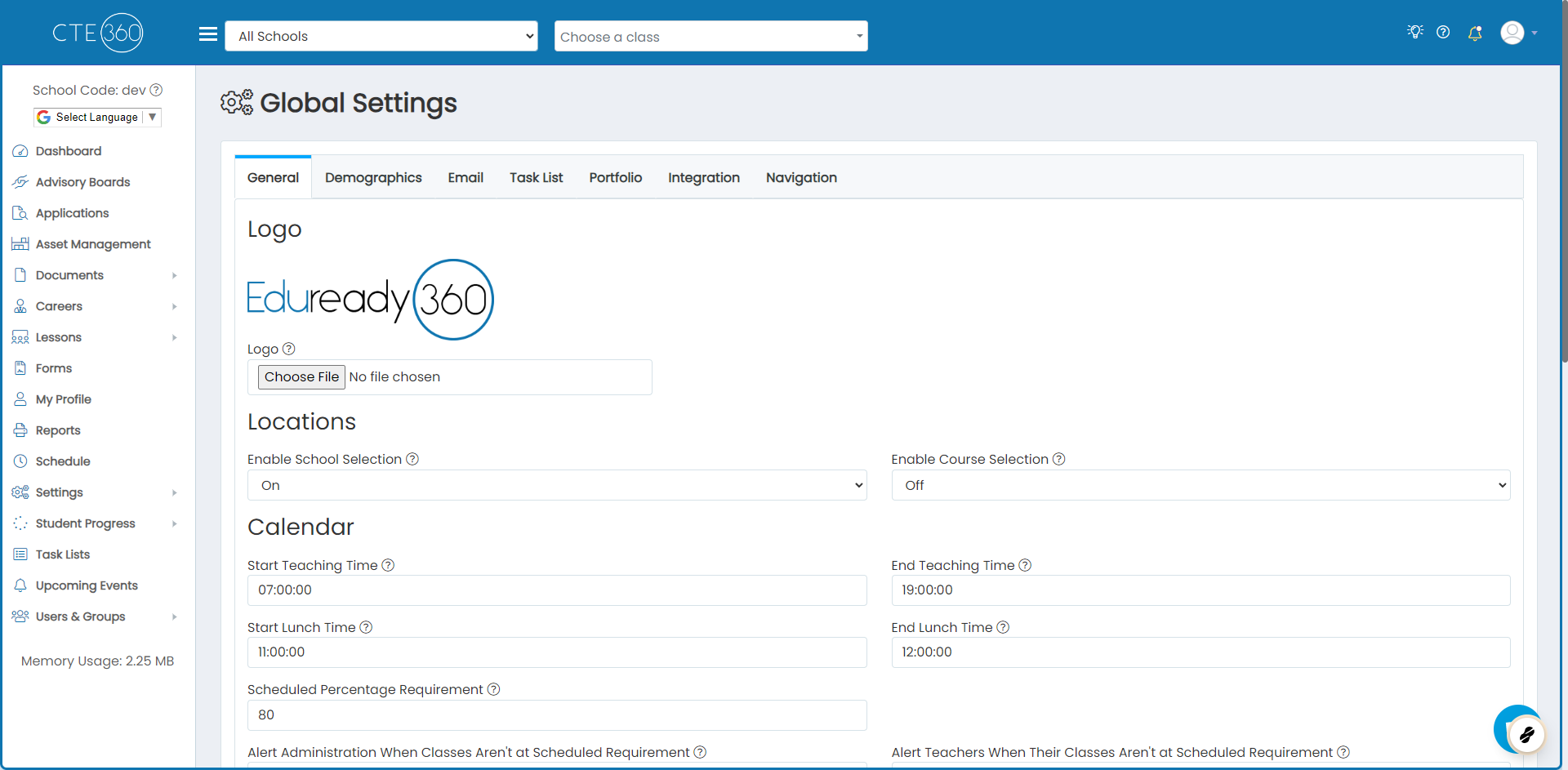Switch to the Demographics tab
The width and height of the screenshot is (1568, 770).
(x=373, y=177)
